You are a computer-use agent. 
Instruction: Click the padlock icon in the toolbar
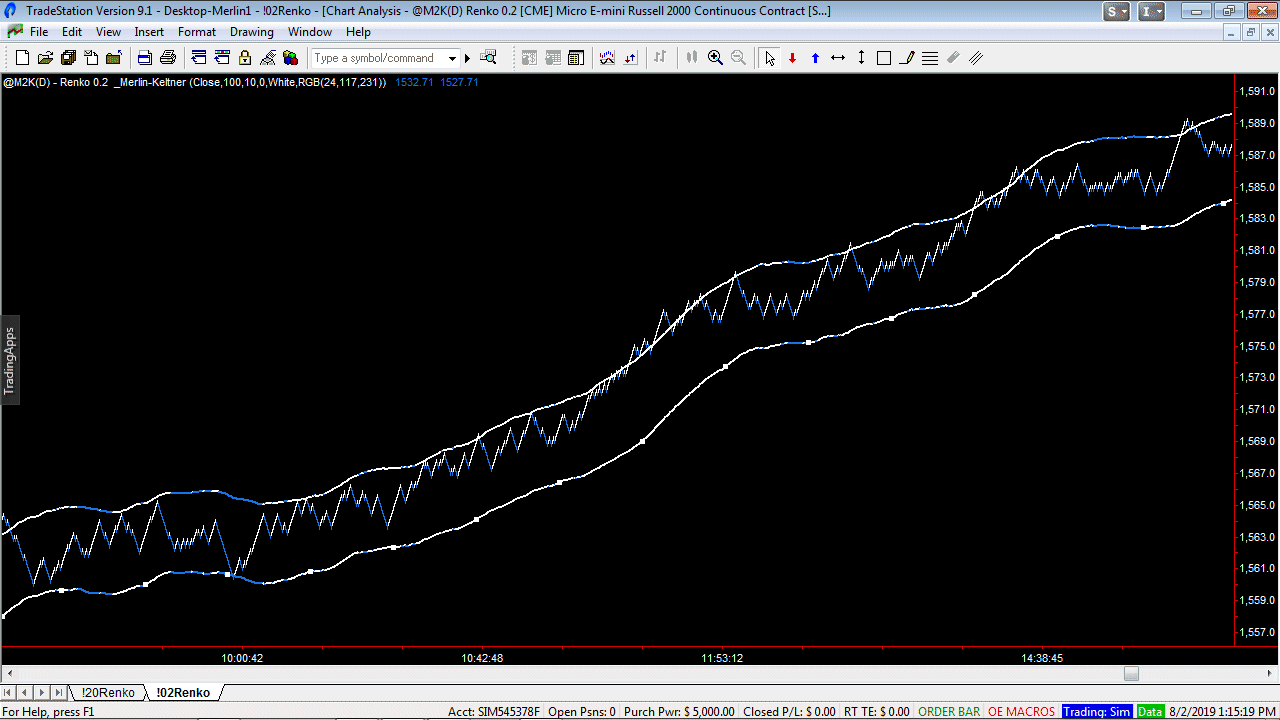tap(245, 58)
